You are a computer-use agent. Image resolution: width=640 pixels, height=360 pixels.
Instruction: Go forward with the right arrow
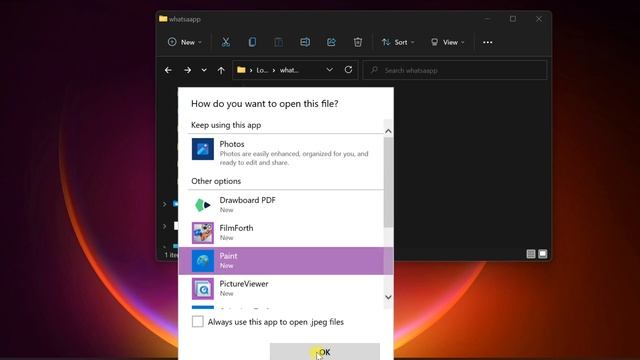coord(187,70)
